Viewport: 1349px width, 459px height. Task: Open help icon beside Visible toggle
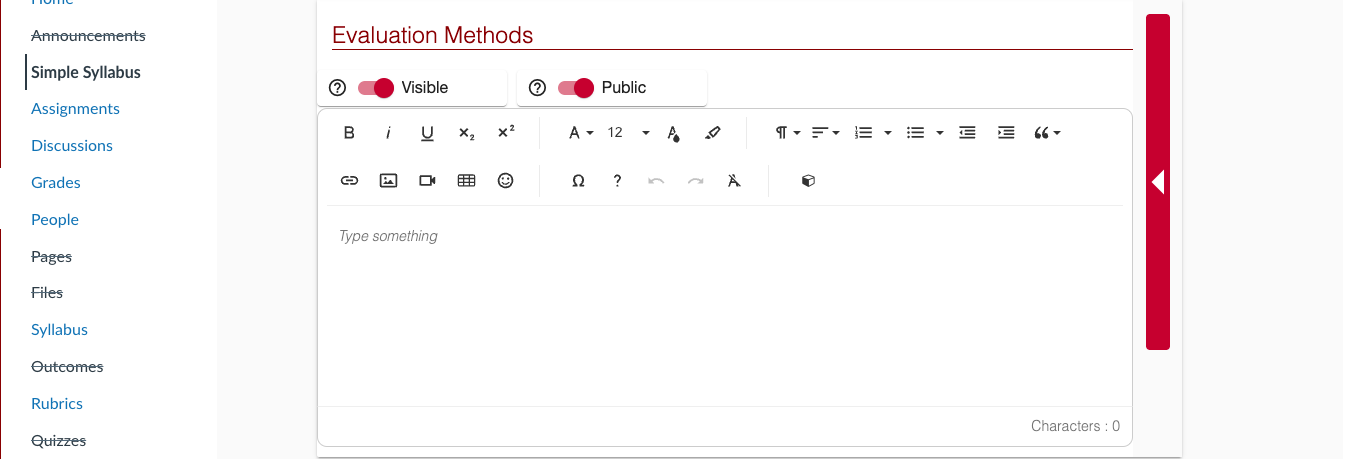(x=337, y=88)
